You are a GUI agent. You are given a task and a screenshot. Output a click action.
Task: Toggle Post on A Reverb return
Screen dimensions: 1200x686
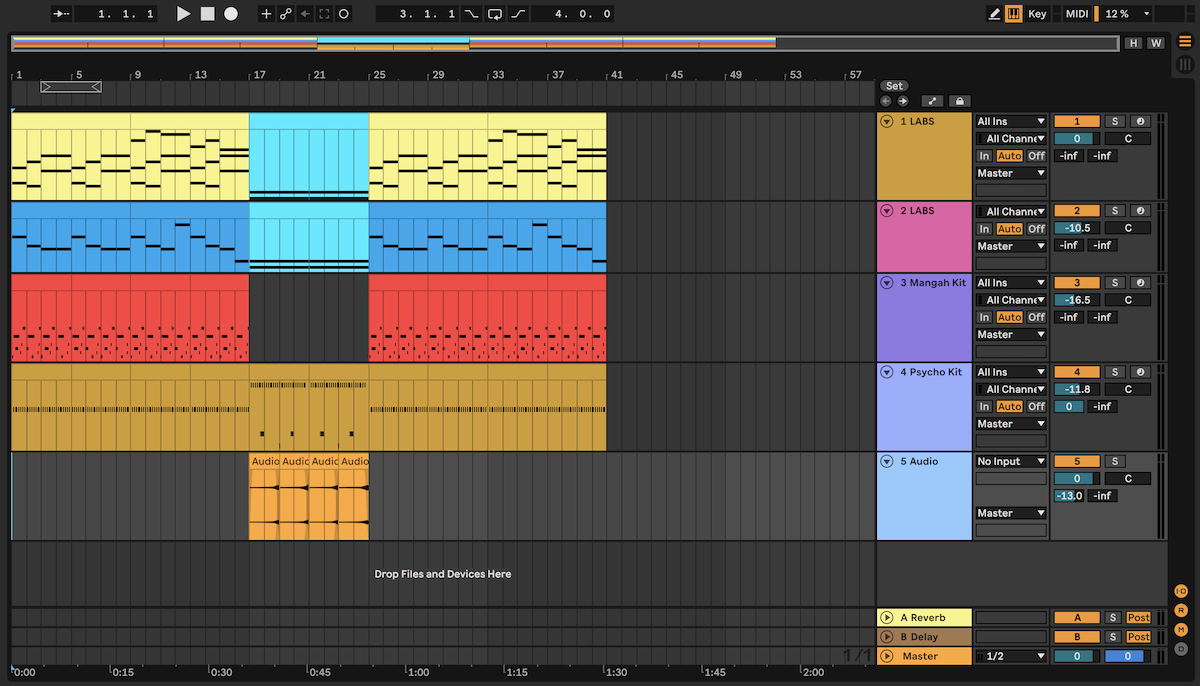pos(1139,618)
